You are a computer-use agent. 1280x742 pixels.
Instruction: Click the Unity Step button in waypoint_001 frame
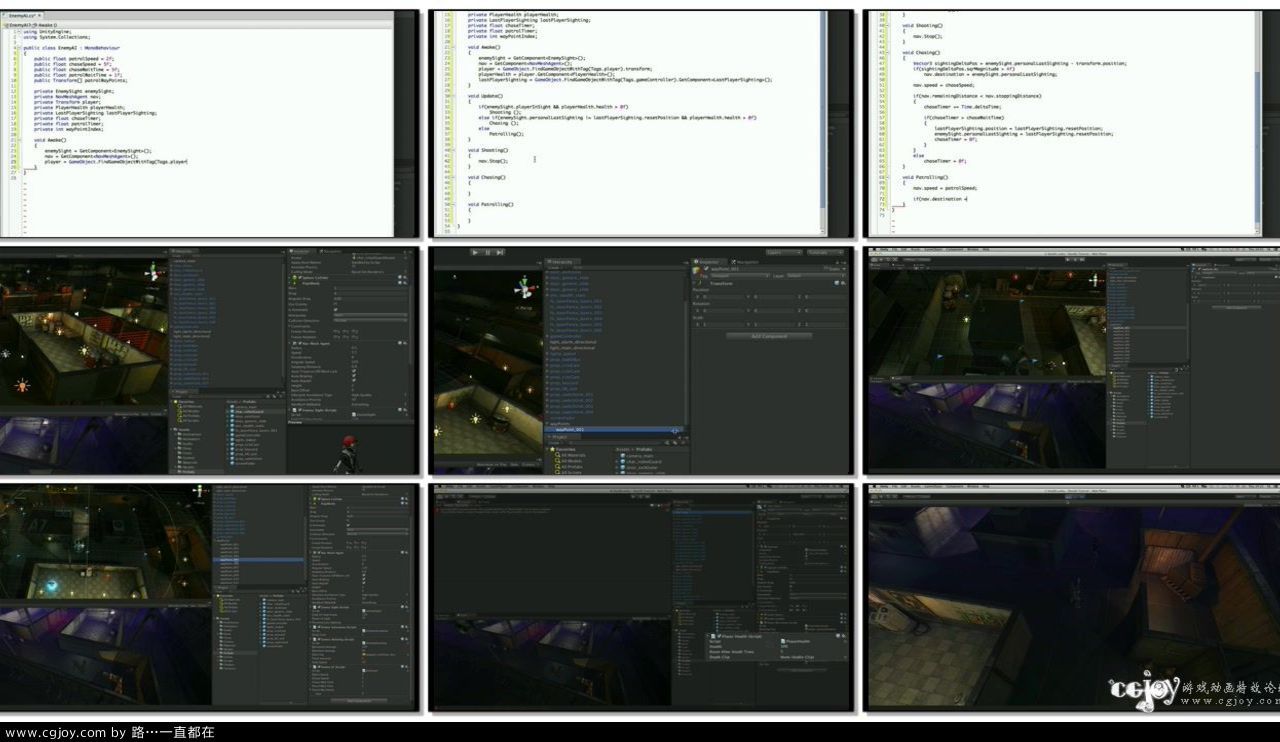500,252
